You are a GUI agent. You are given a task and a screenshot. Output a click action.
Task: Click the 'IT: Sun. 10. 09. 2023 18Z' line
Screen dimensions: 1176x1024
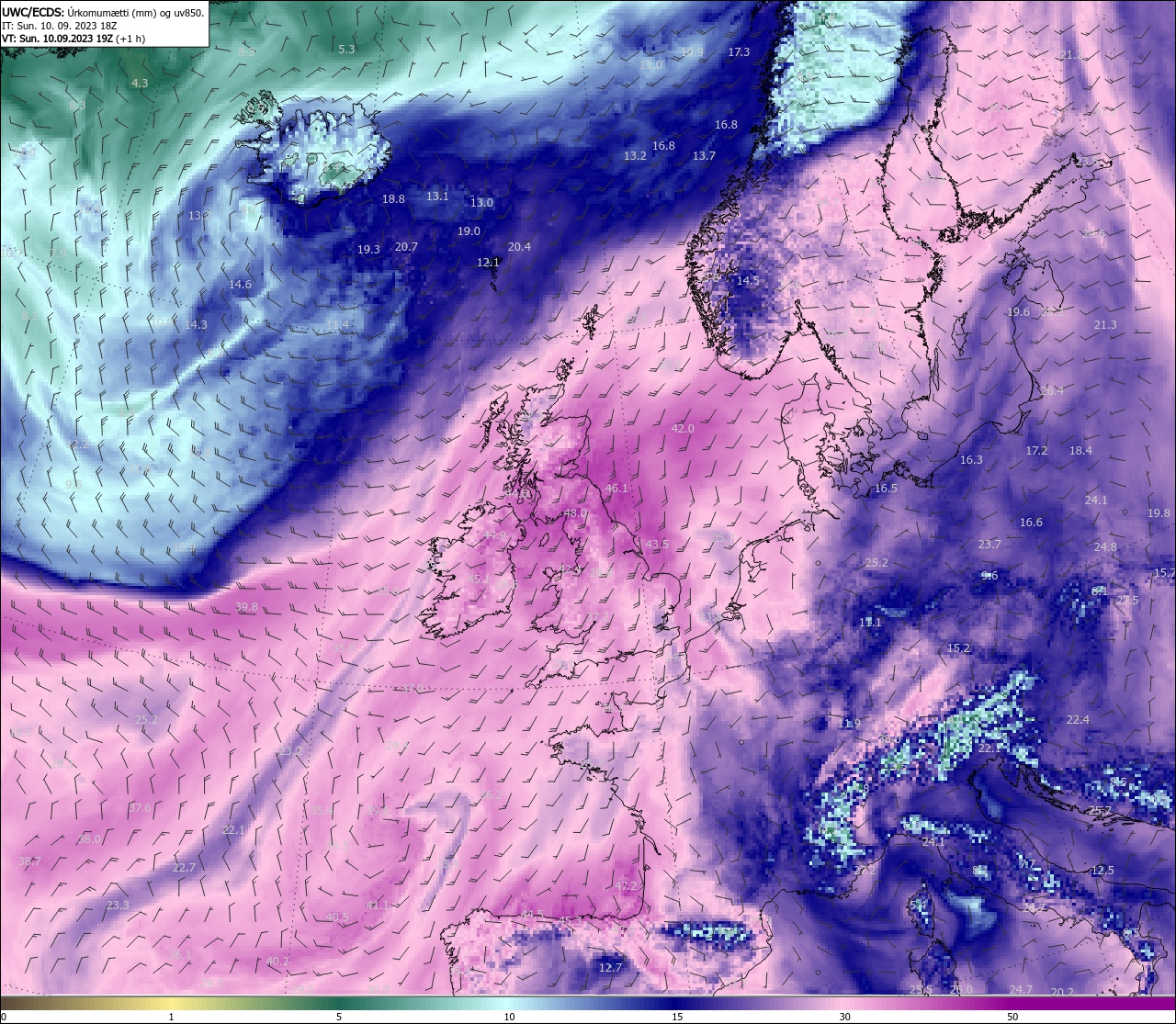click(59, 26)
